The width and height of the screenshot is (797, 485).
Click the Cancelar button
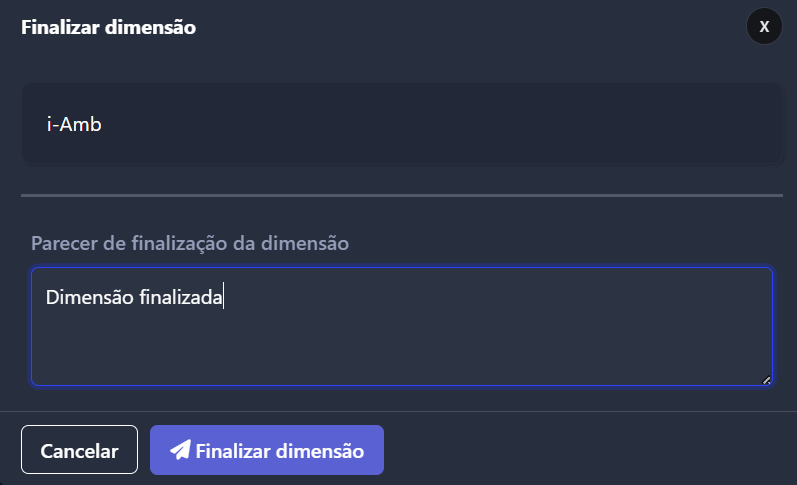coord(79,450)
